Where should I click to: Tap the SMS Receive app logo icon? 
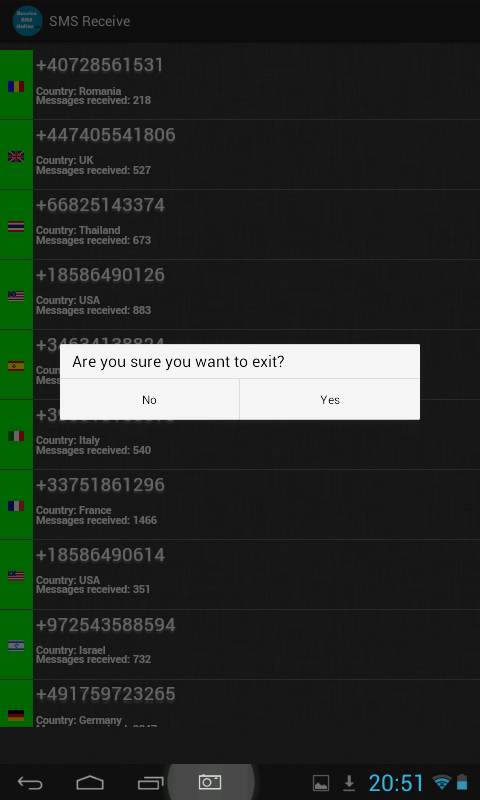click(27, 21)
